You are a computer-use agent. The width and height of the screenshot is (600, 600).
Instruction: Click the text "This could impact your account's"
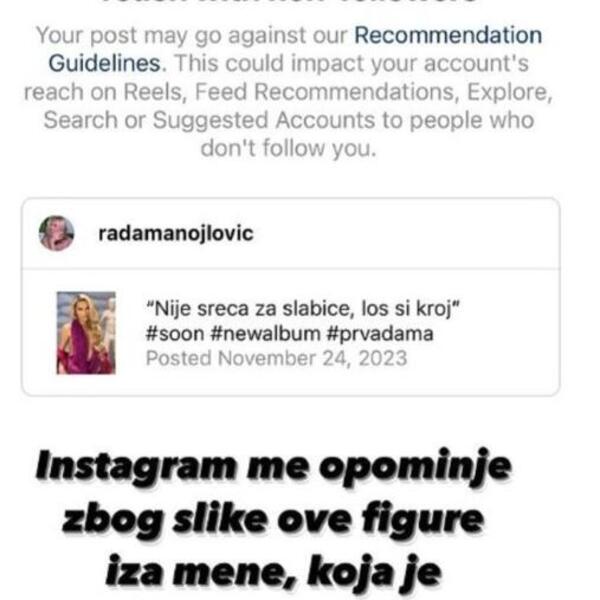pyautogui.click(x=352, y=64)
